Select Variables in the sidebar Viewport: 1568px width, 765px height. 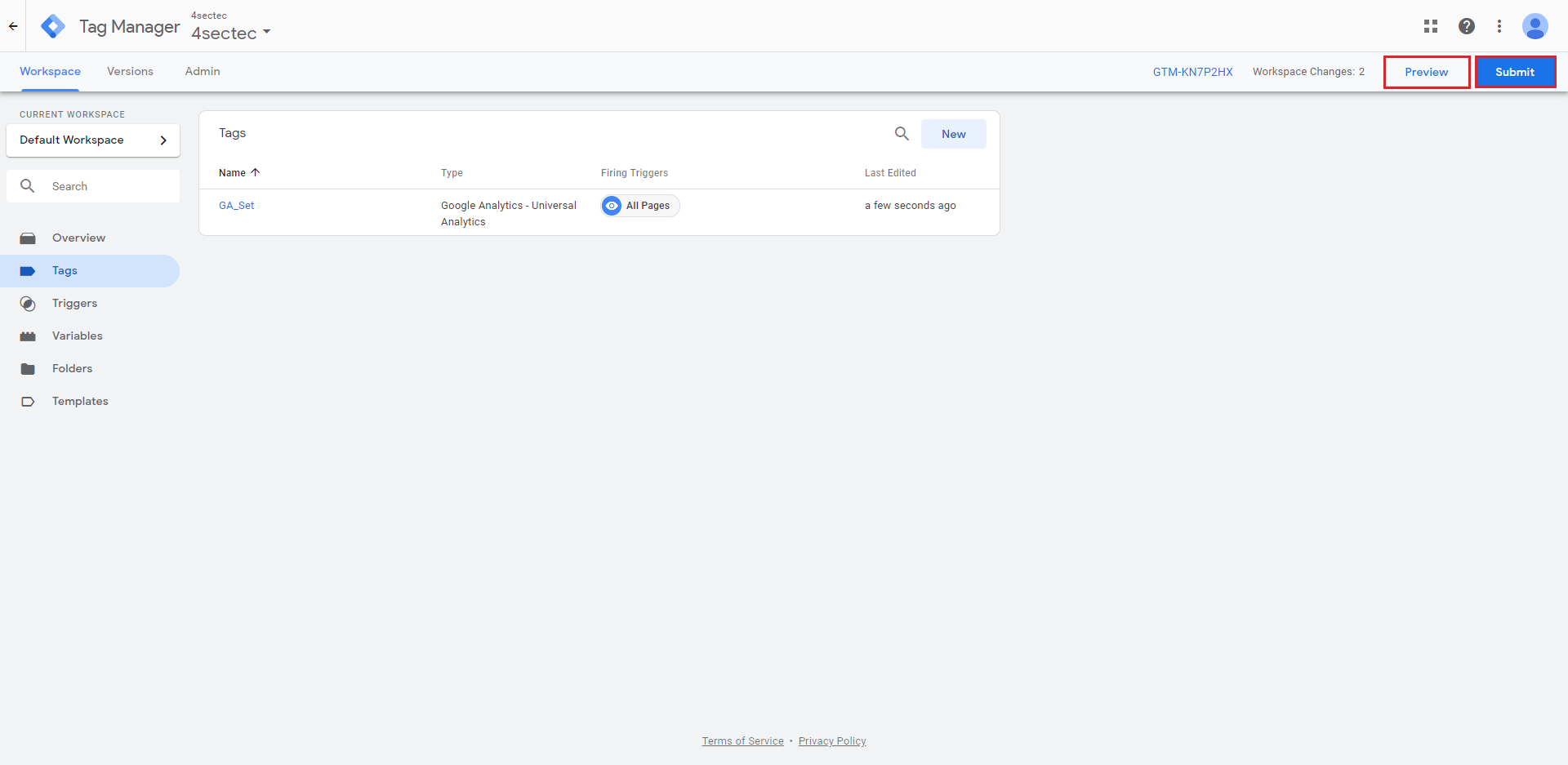point(90,336)
